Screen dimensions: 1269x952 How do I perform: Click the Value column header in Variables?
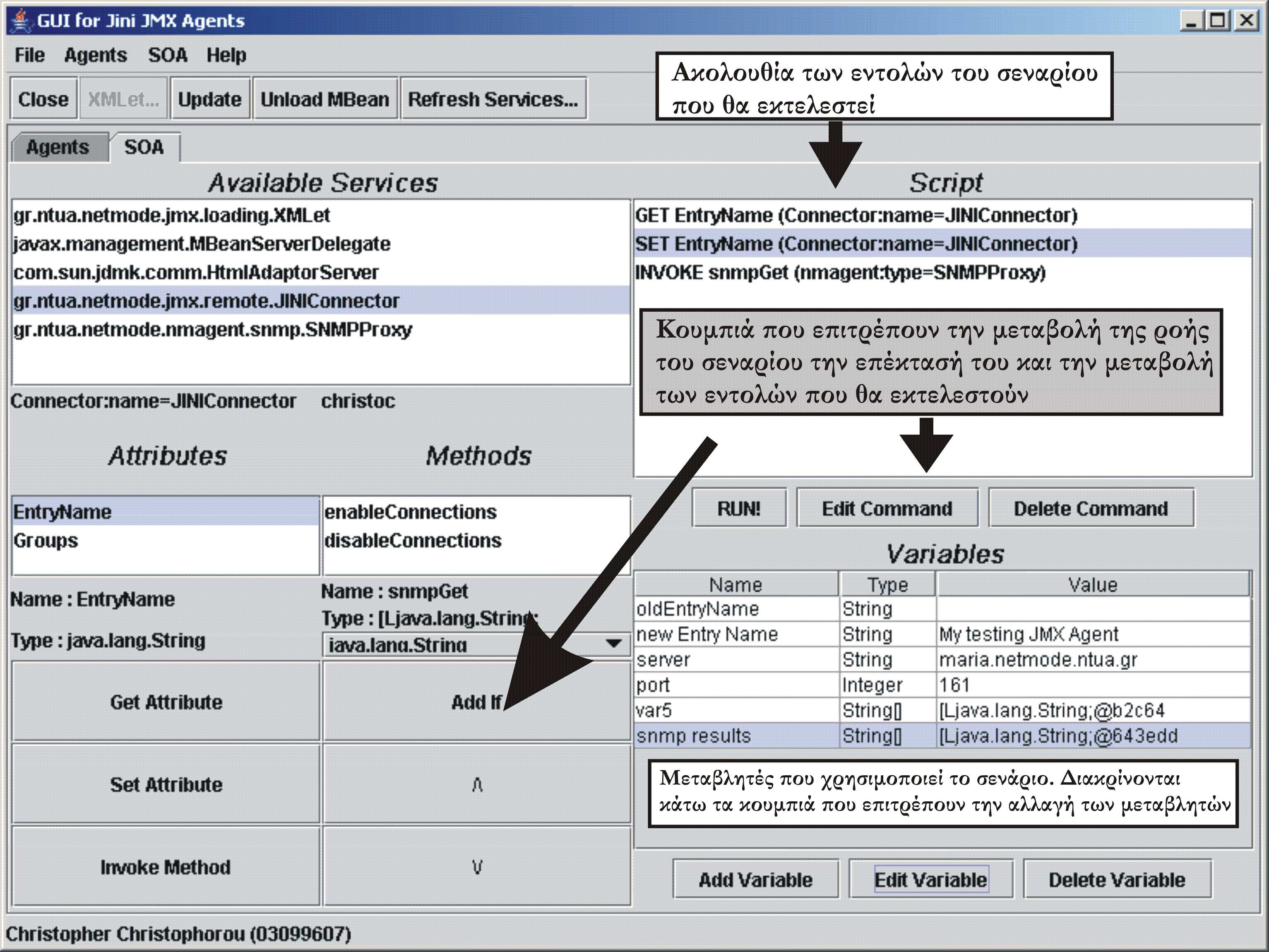tap(1093, 584)
